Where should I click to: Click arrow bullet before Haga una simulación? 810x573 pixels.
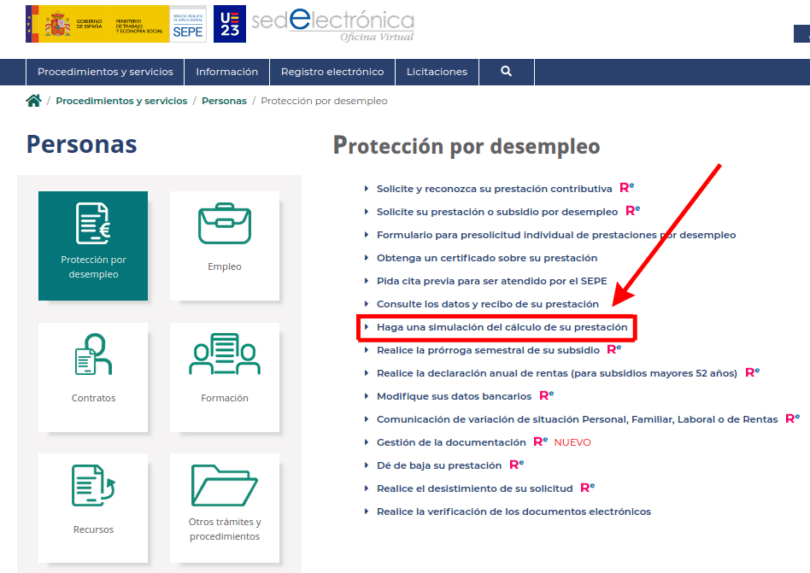coord(366,327)
